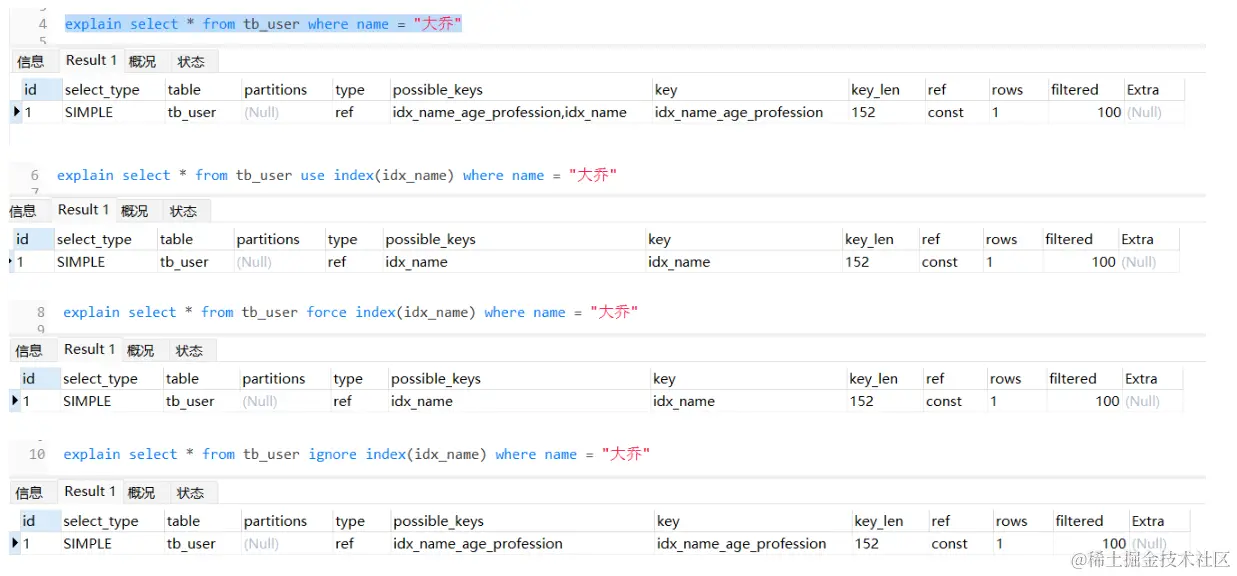Click the use index(idx_name) query line
The image size is (1237, 576).
point(336,175)
